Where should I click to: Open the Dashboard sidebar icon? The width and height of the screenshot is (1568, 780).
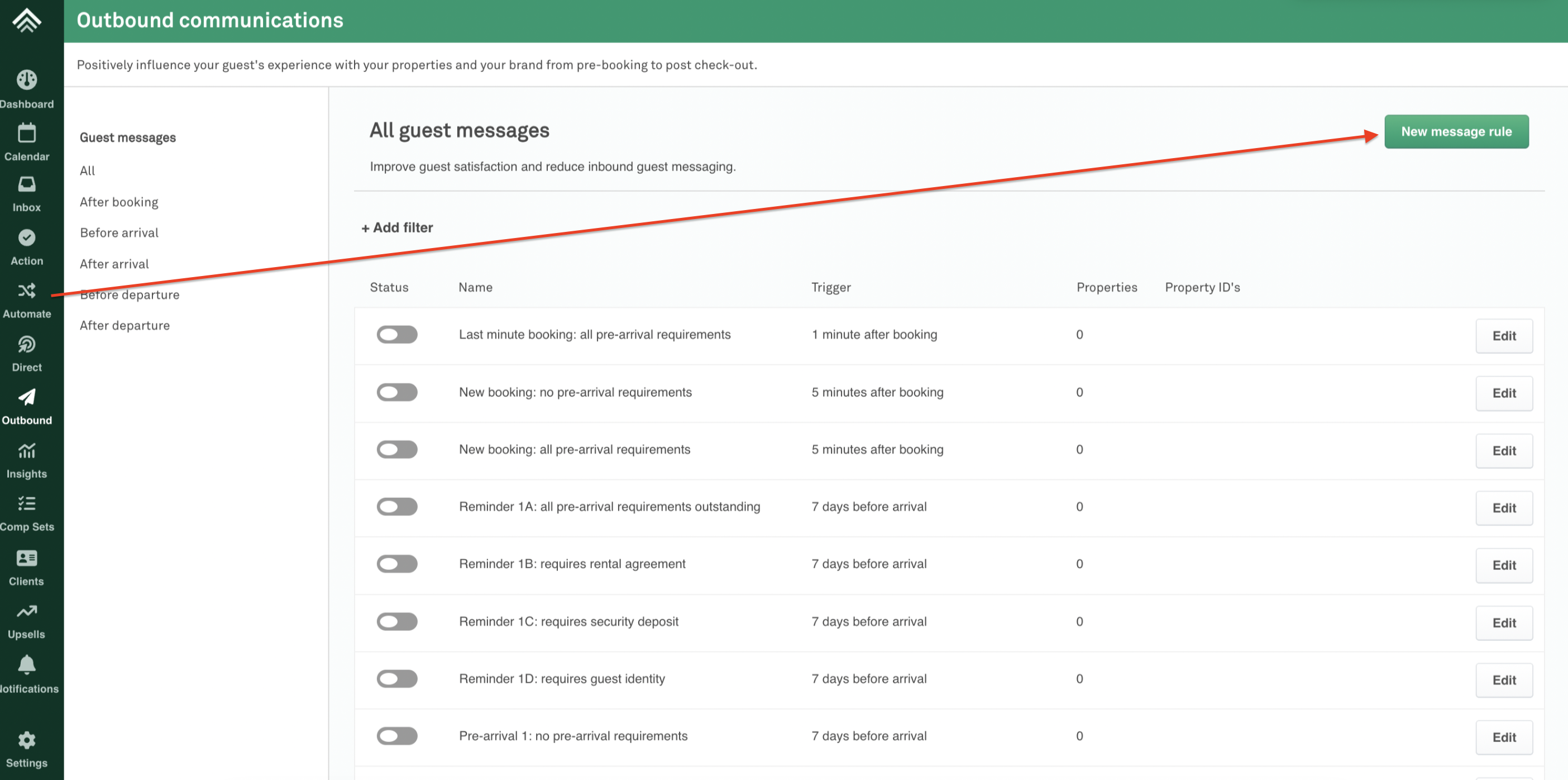[x=26, y=80]
